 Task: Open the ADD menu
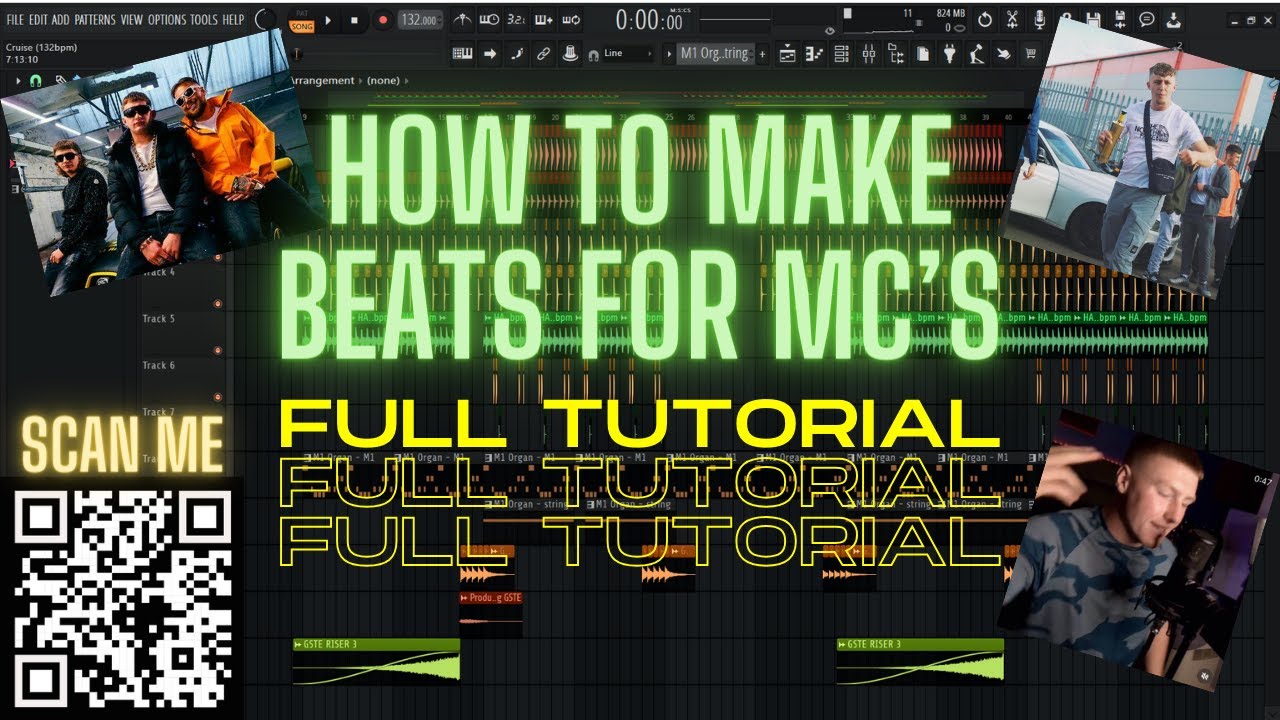(61, 19)
